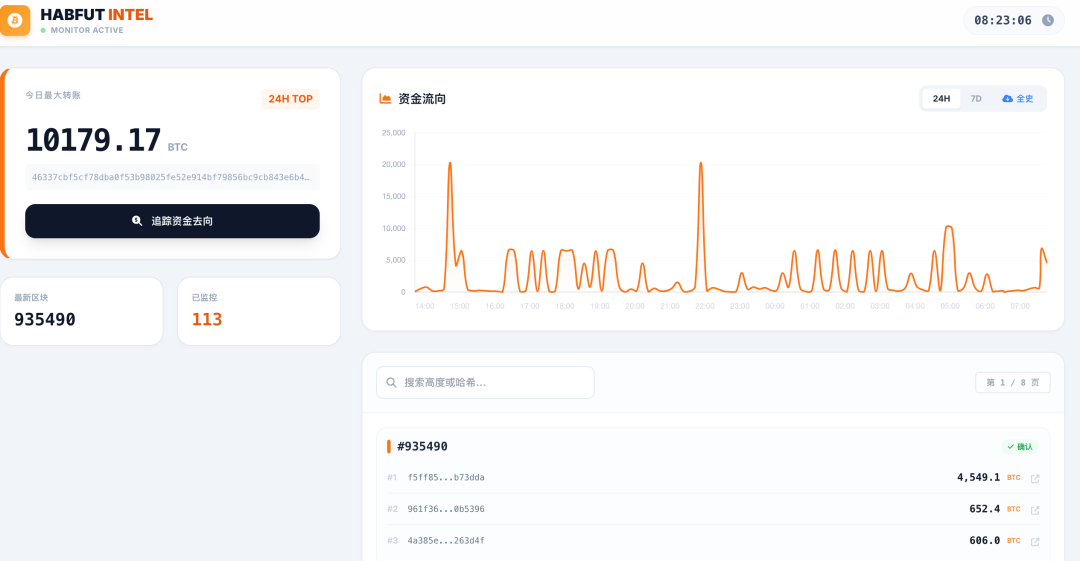
Task: Click the latest block number 935490 card
Action: pos(81,311)
